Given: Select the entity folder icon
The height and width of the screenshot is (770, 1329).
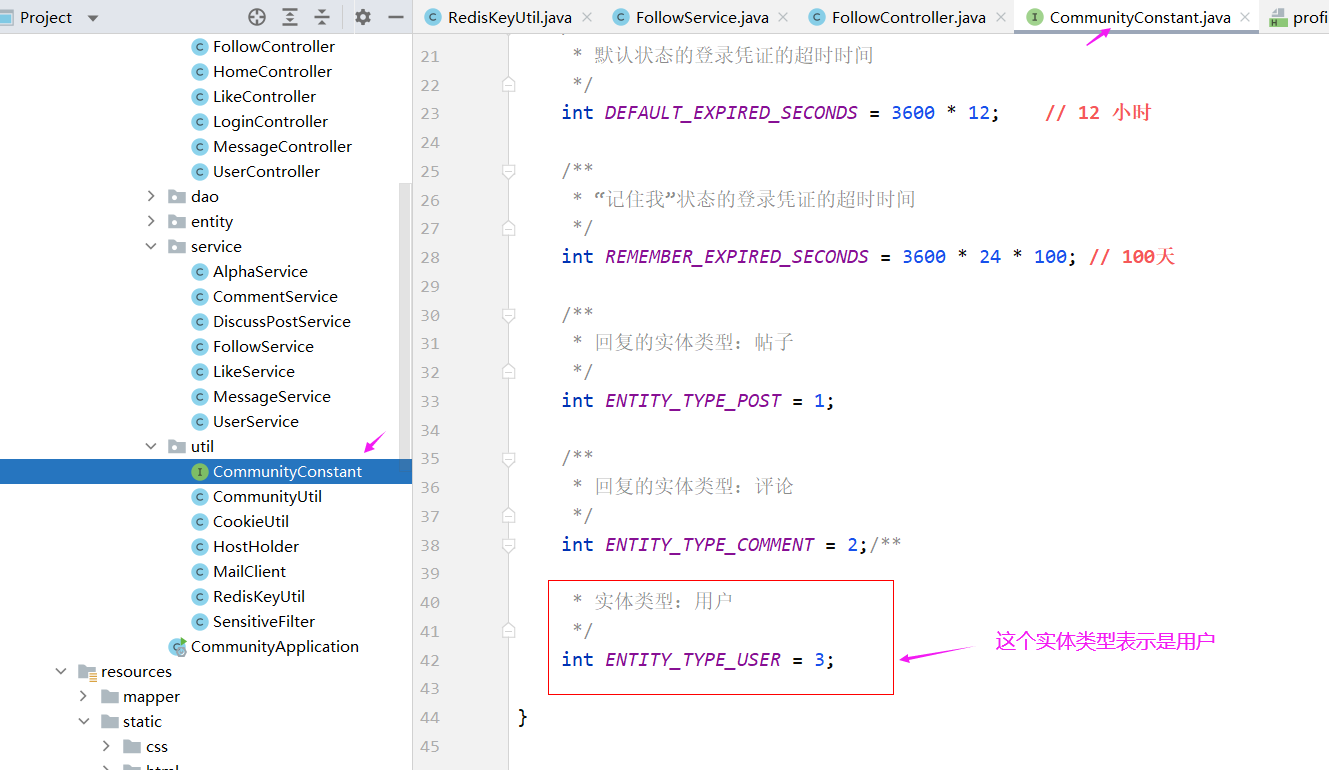Looking at the screenshot, I should point(176,221).
